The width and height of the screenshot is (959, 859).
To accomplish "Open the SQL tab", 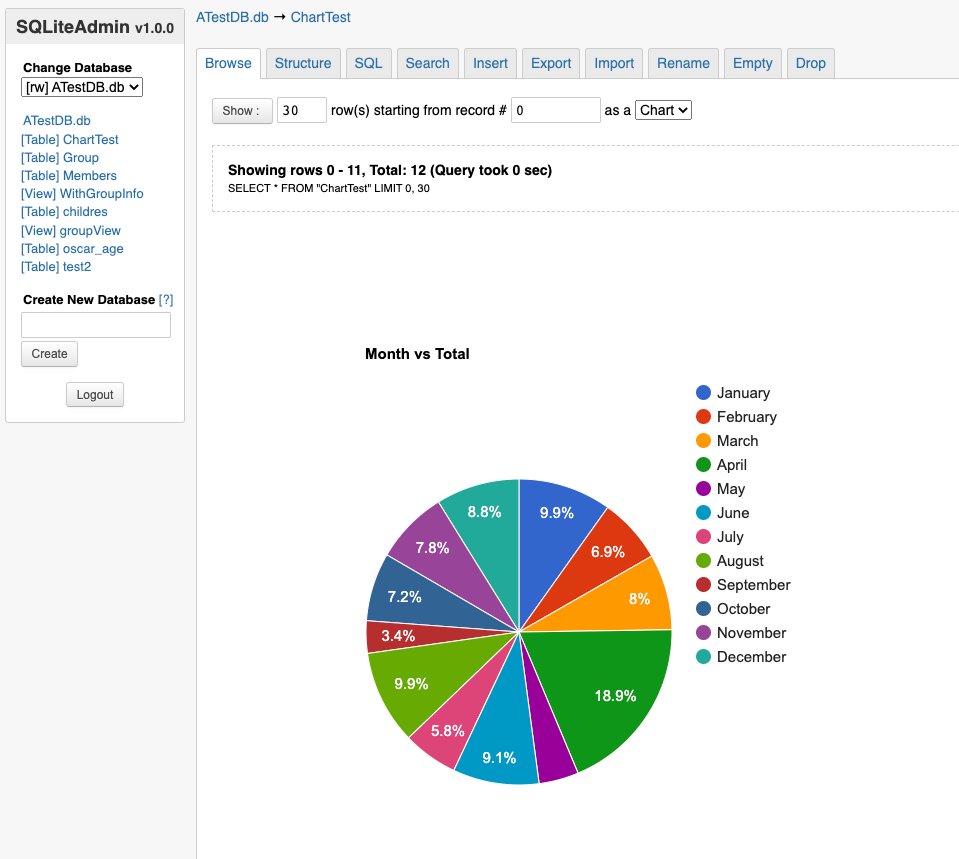I will click(x=368, y=63).
